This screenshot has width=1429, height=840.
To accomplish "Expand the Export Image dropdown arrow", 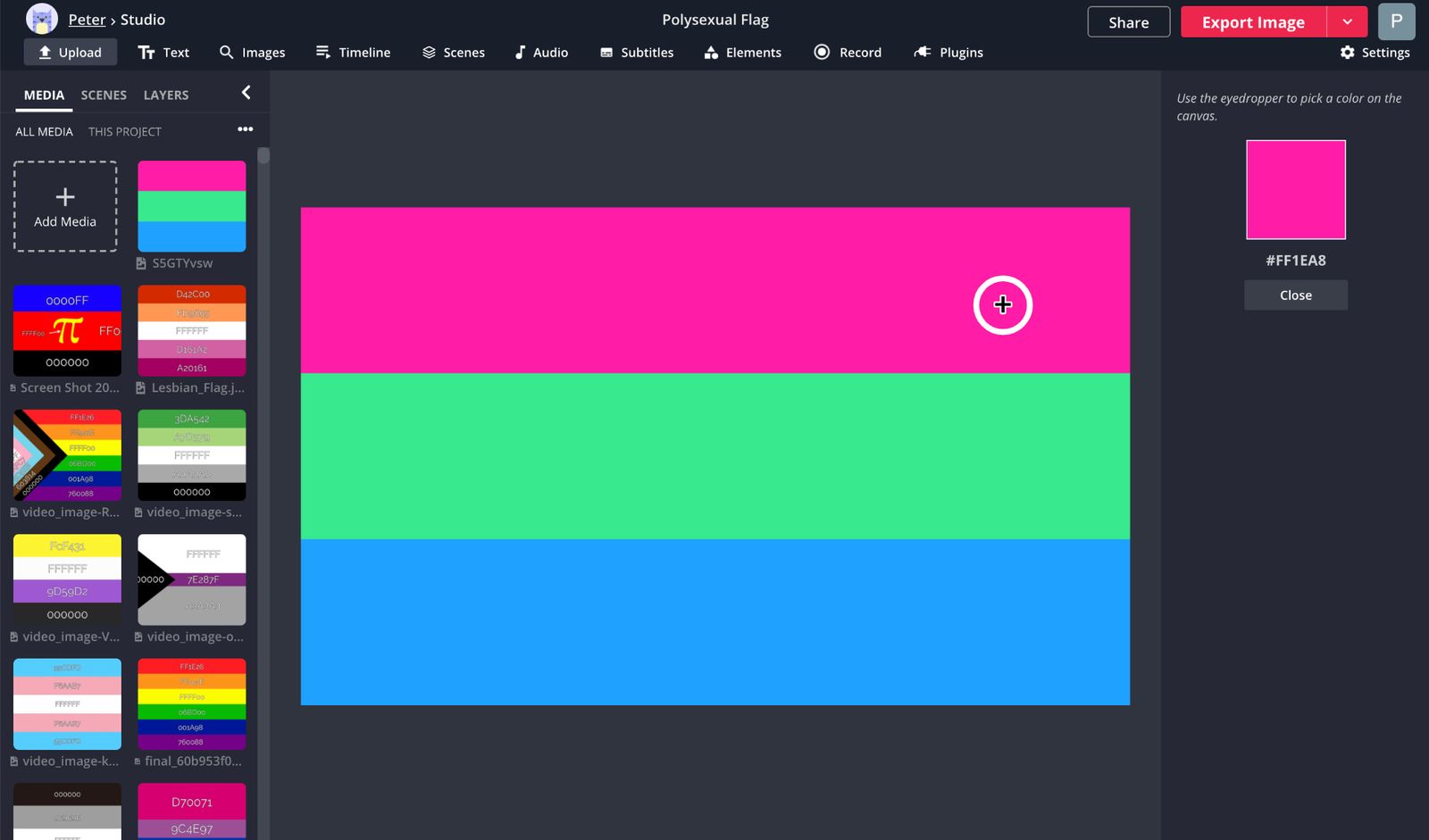I will [x=1347, y=22].
